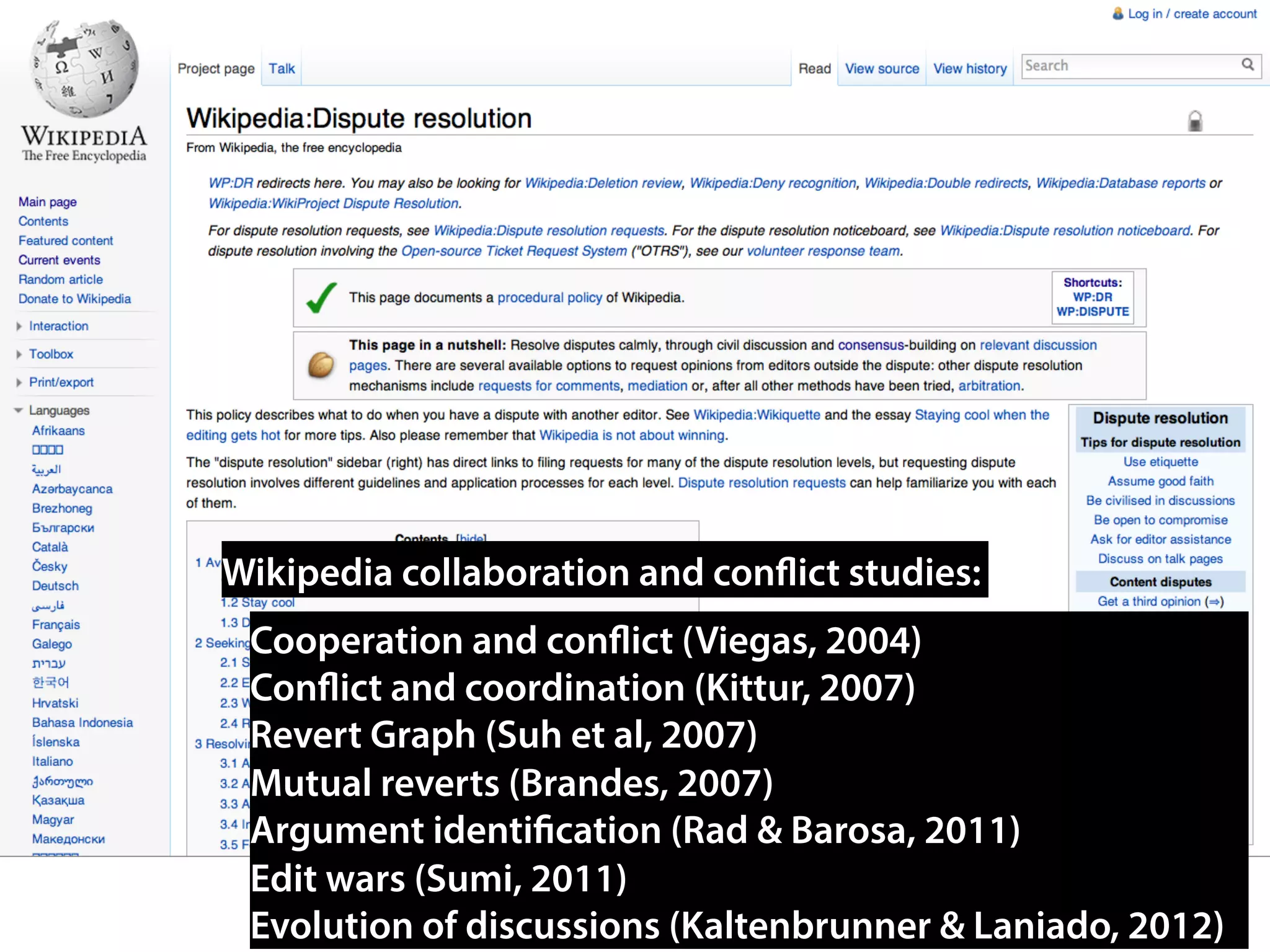Screen dimensions: 1270x952
Task: Click the Wikipedia globe logo
Action: coord(85,68)
